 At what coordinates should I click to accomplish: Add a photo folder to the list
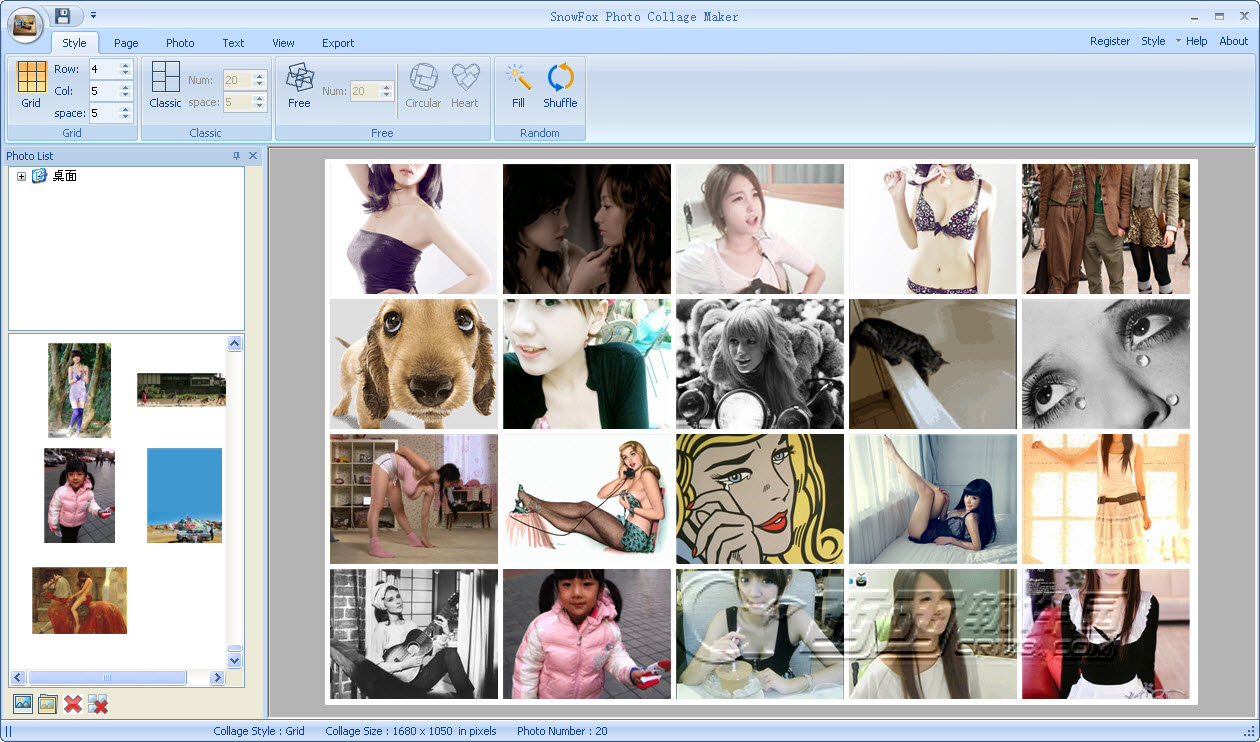[47, 704]
